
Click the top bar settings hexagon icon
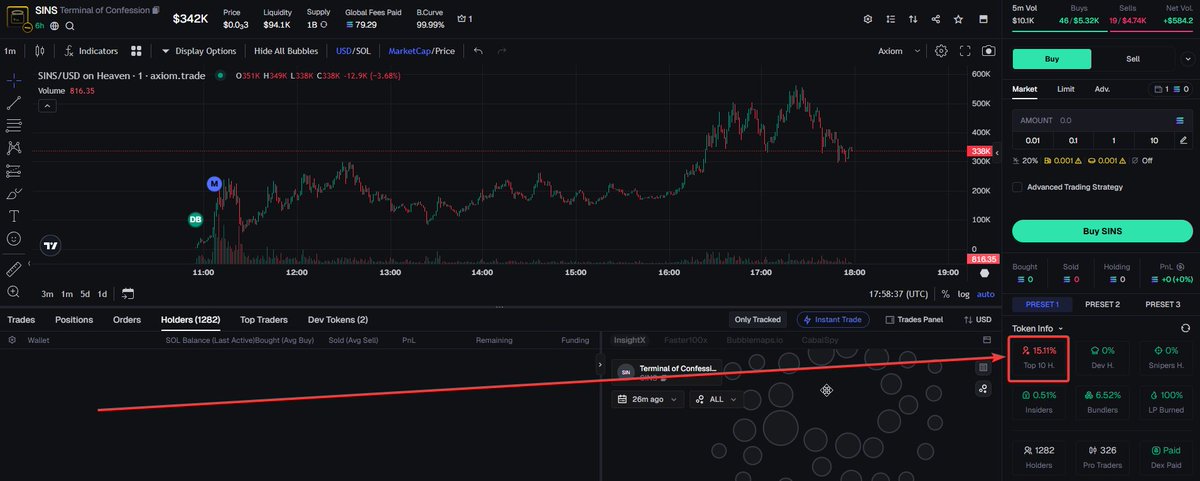(868, 19)
